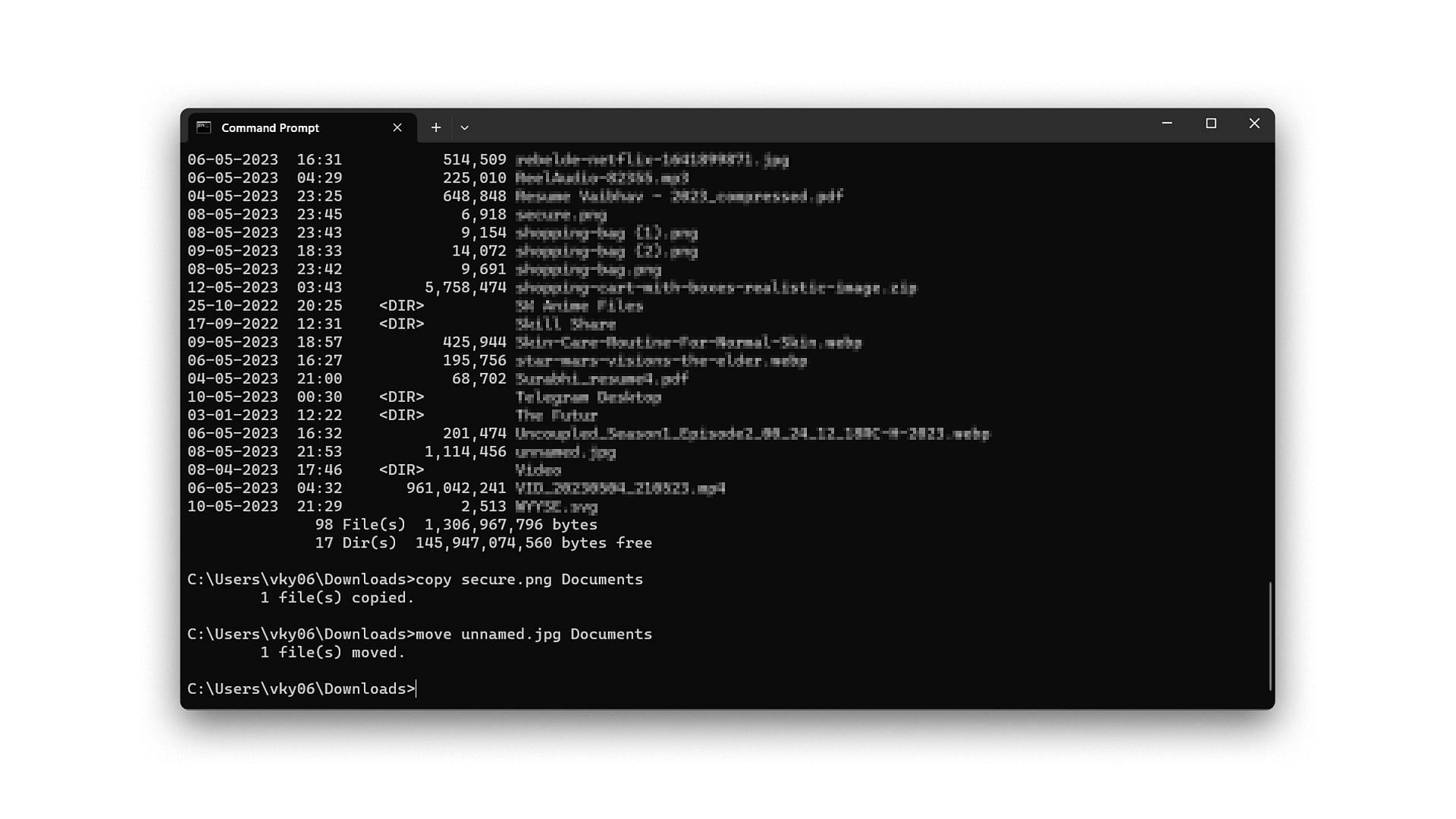Image resolution: width=1456 pixels, height=819 pixels.
Task: Click on the VID_20230504 mp4 filename
Action: [x=620, y=488]
